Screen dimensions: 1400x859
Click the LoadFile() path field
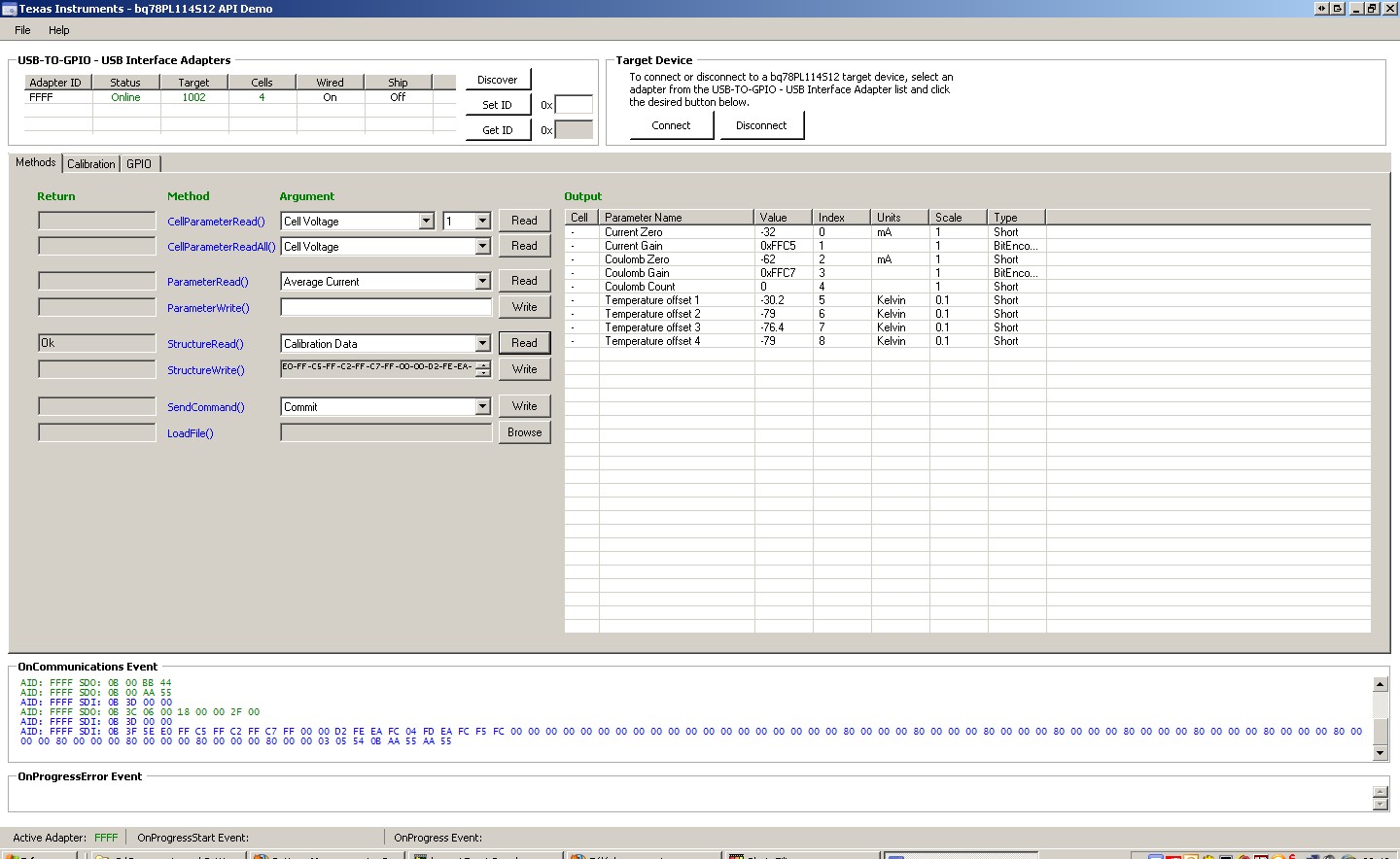point(386,432)
